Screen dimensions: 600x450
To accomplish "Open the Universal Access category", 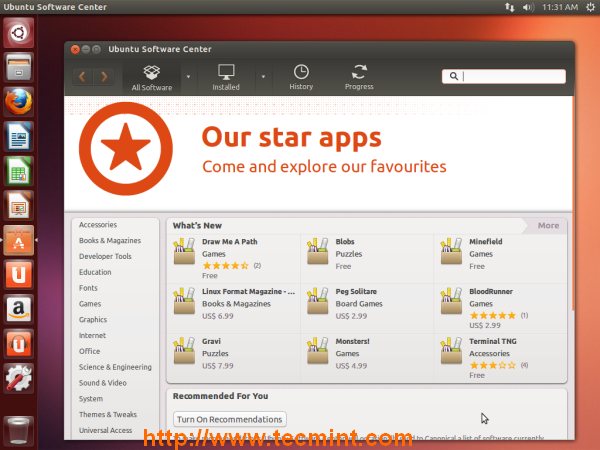I will 105,430.
